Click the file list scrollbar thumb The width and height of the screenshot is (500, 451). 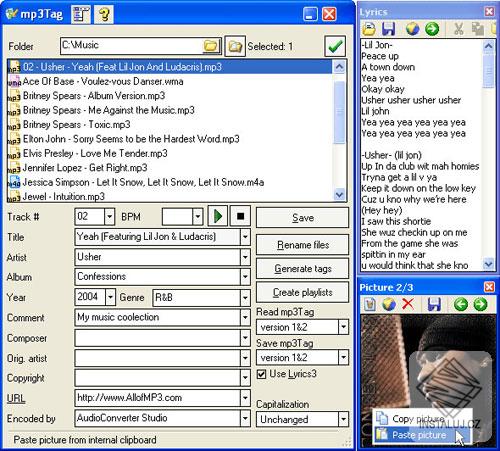pyautogui.click(x=339, y=112)
